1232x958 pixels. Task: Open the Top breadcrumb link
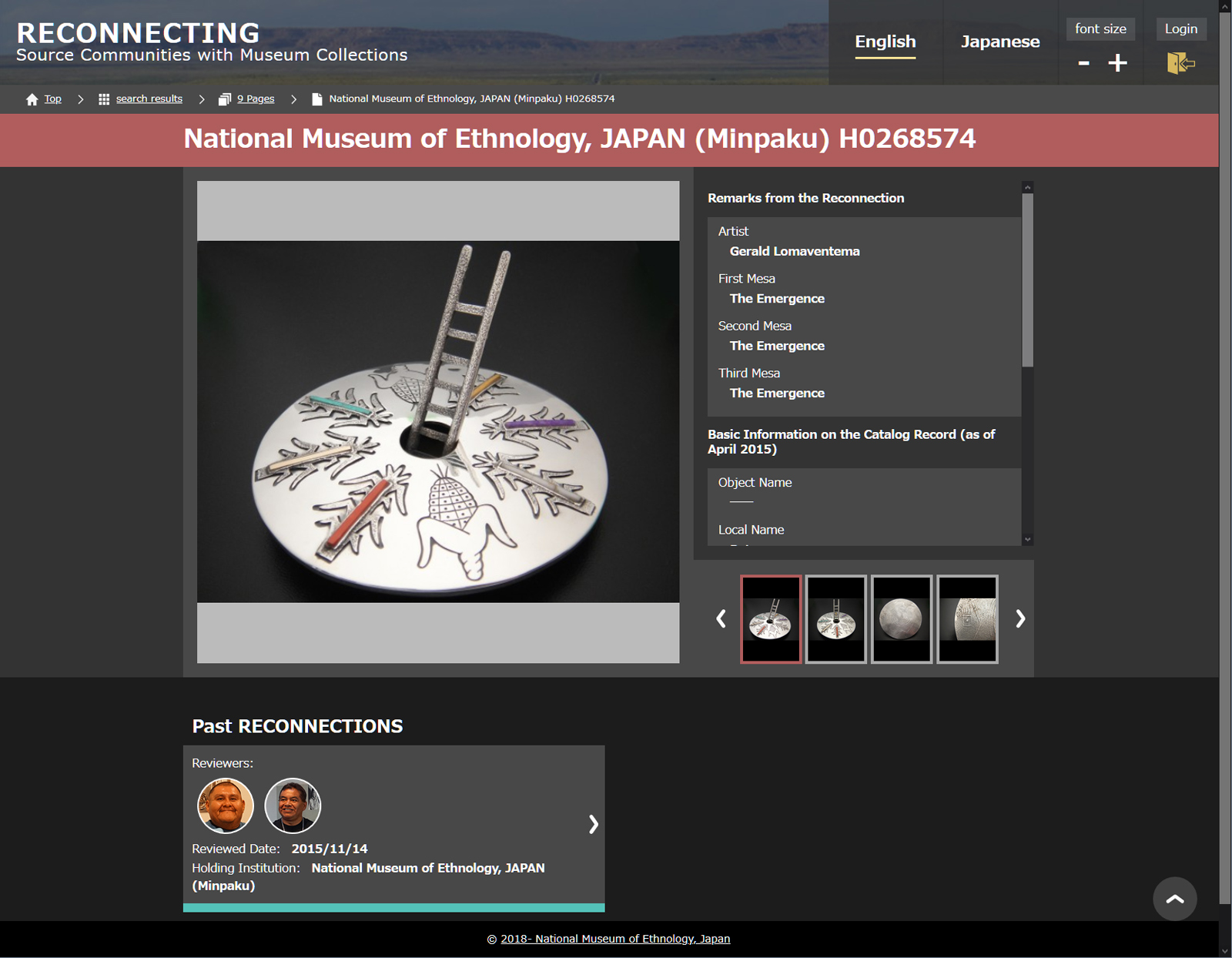point(52,99)
